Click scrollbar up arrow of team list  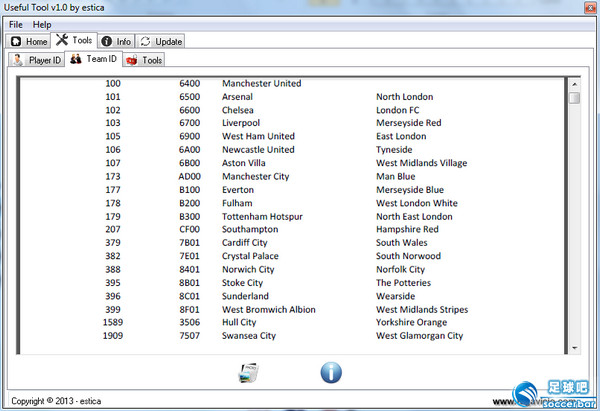pos(574,84)
